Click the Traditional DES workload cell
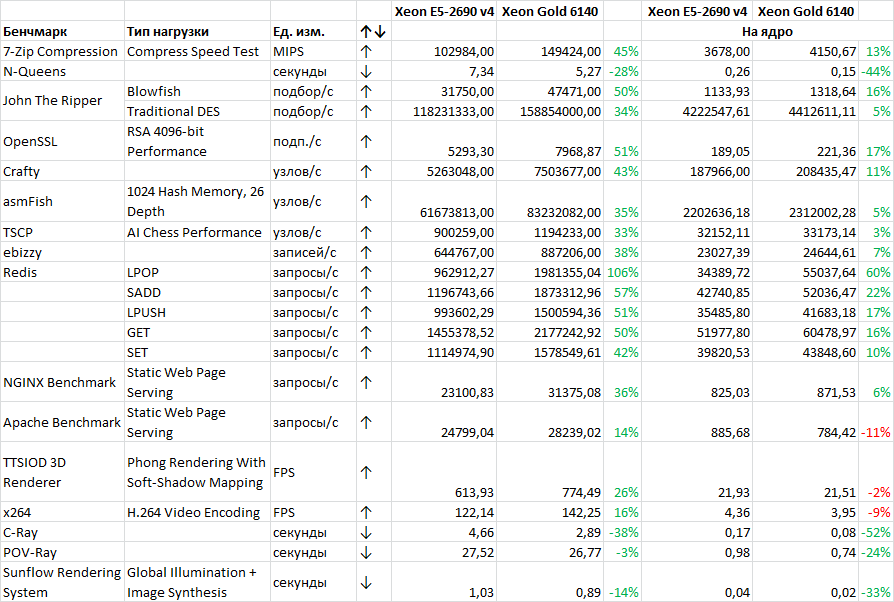The image size is (894, 602). point(197,111)
